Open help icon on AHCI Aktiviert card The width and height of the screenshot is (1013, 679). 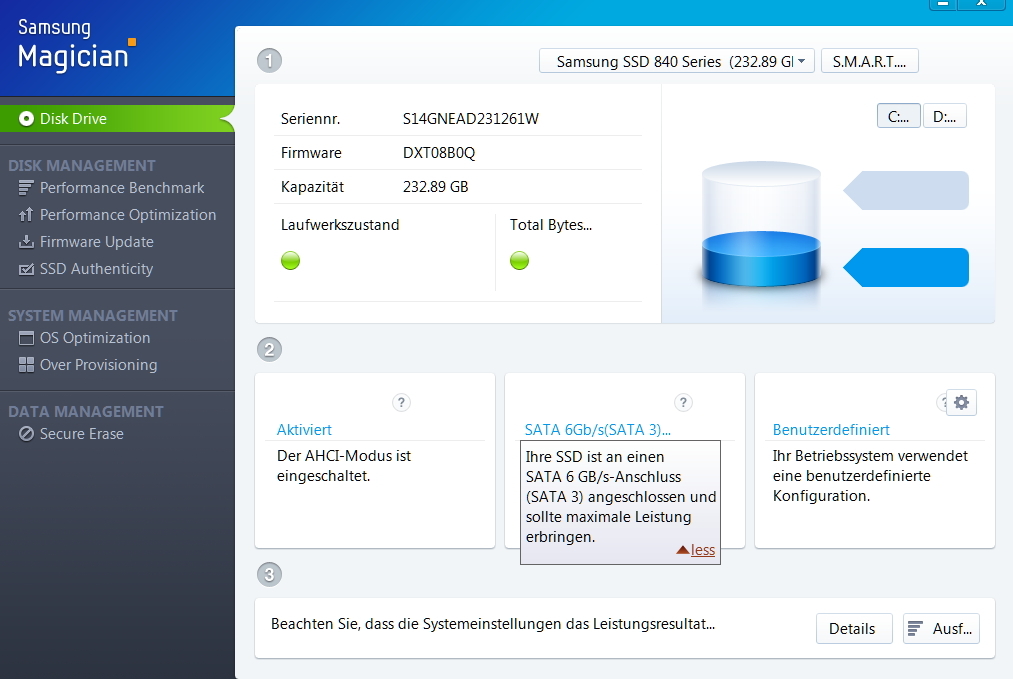pos(401,402)
